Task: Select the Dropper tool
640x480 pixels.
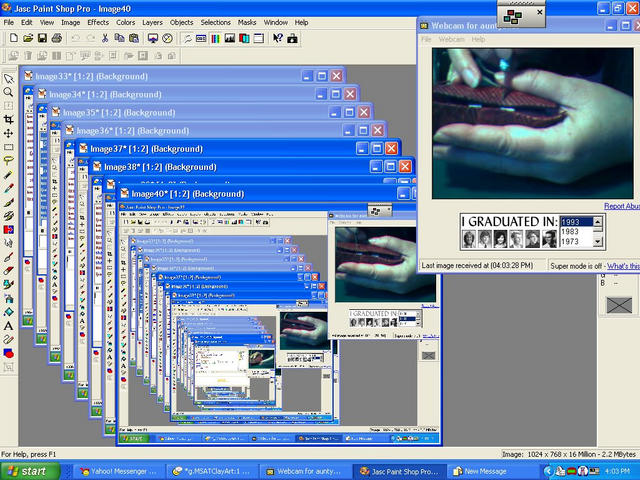Action: click(x=8, y=189)
